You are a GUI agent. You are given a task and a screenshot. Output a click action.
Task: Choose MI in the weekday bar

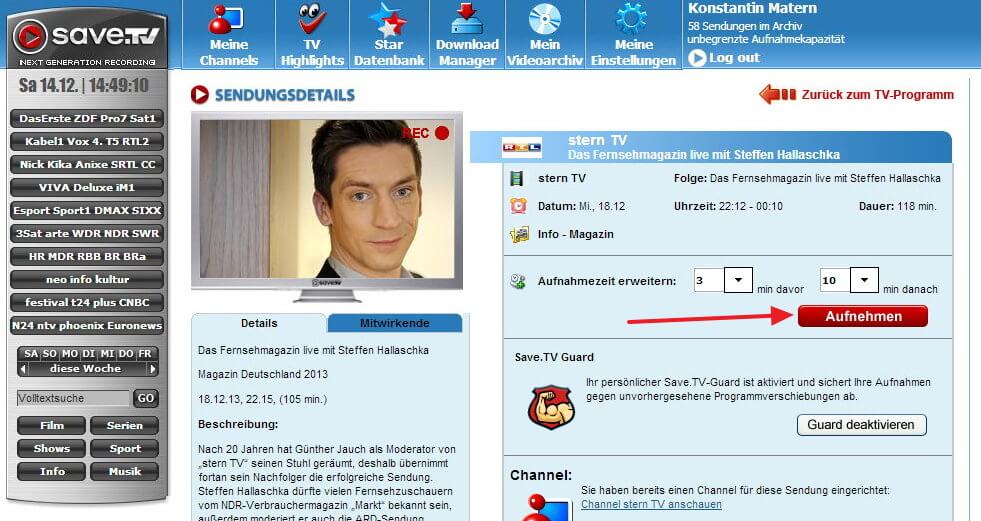click(x=107, y=353)
